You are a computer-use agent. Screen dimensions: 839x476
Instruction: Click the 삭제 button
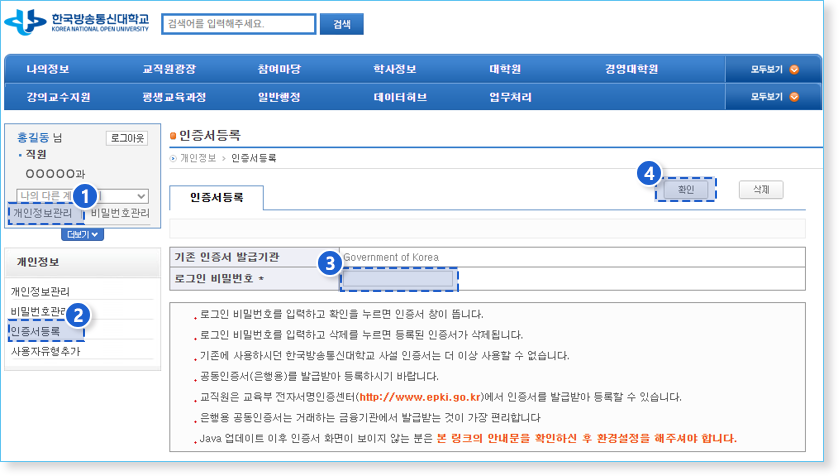(761, 189)
